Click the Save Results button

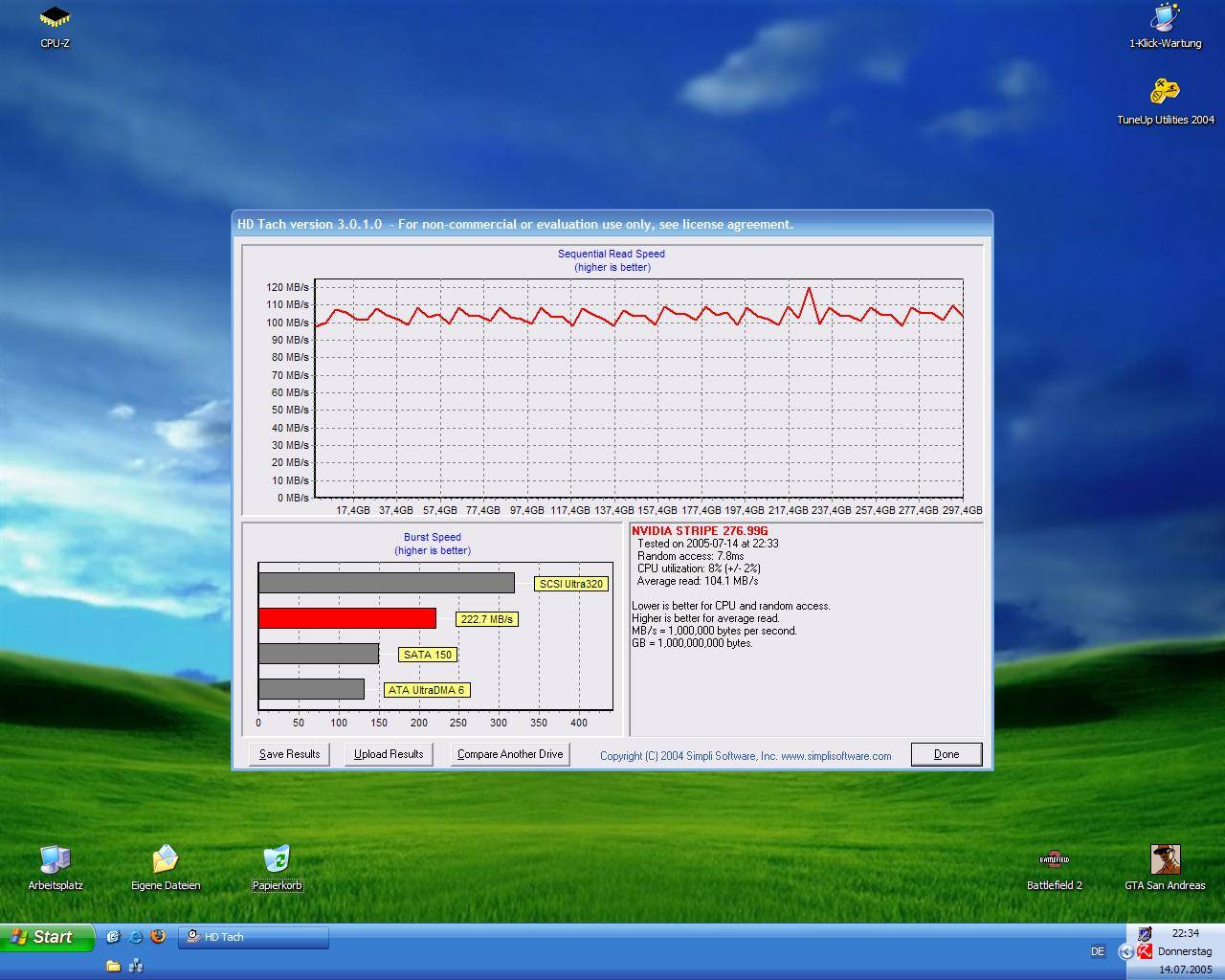(x=289, y=754)
